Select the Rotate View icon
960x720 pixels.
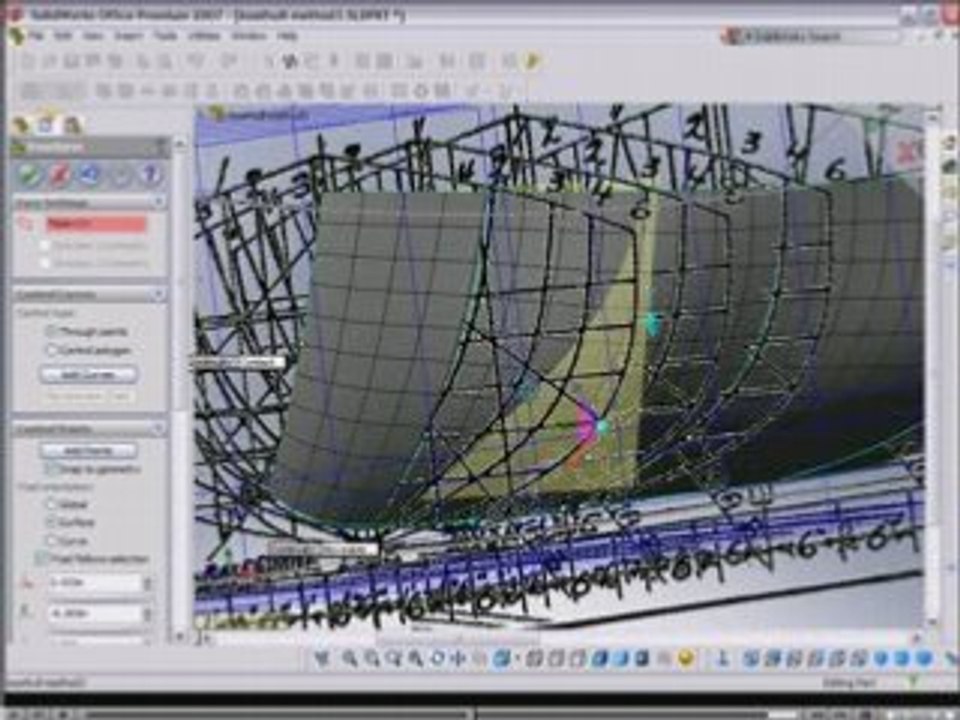(437, 659)
